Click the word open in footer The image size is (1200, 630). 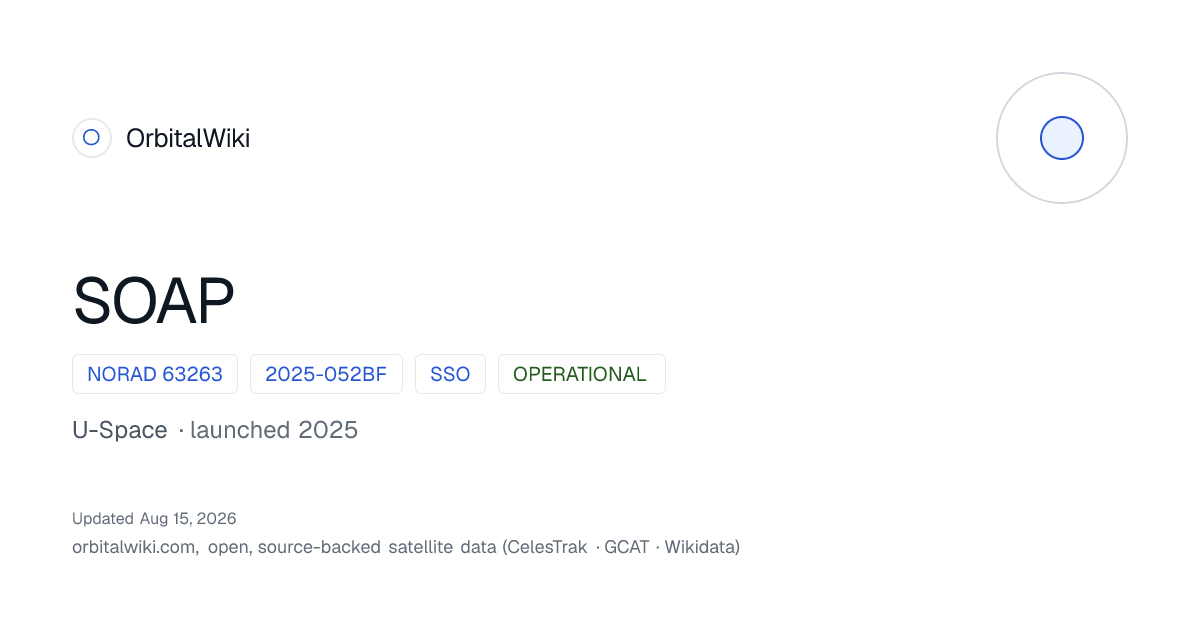230,547
